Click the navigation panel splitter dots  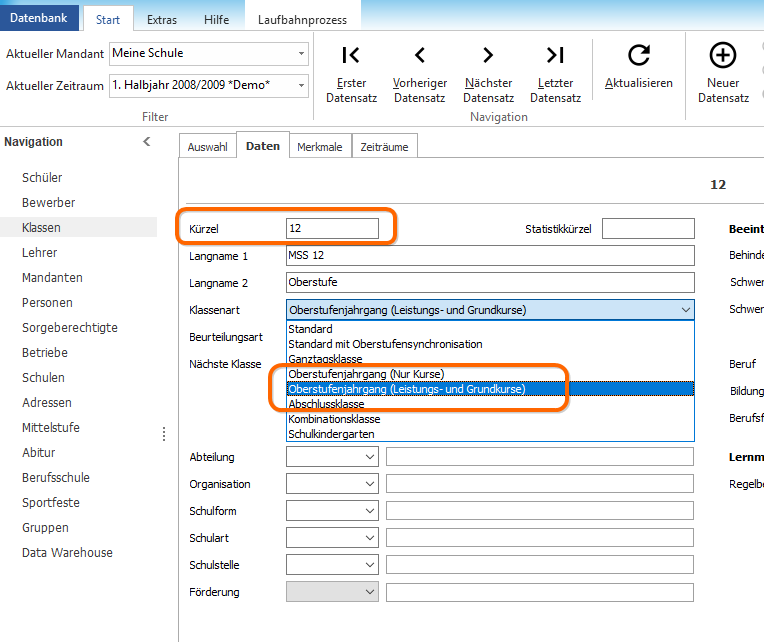(x=164, y=434)
